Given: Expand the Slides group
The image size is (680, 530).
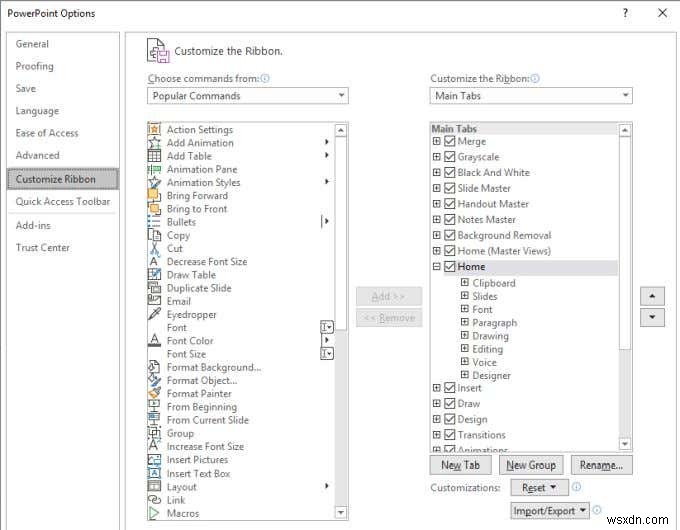Looking at the screenshot, I should (x=464, y=296).
